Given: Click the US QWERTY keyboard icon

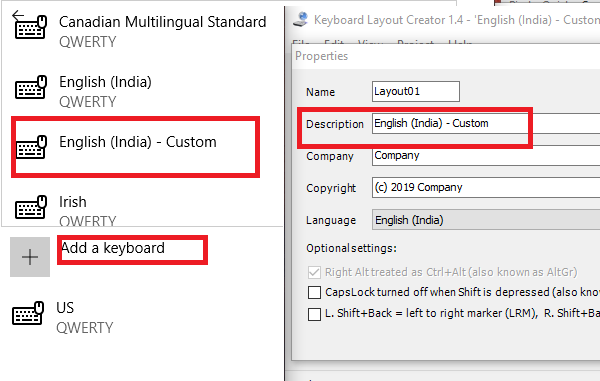Looking at the screenshot, I should pyautogui.click(x=28, y=313).
